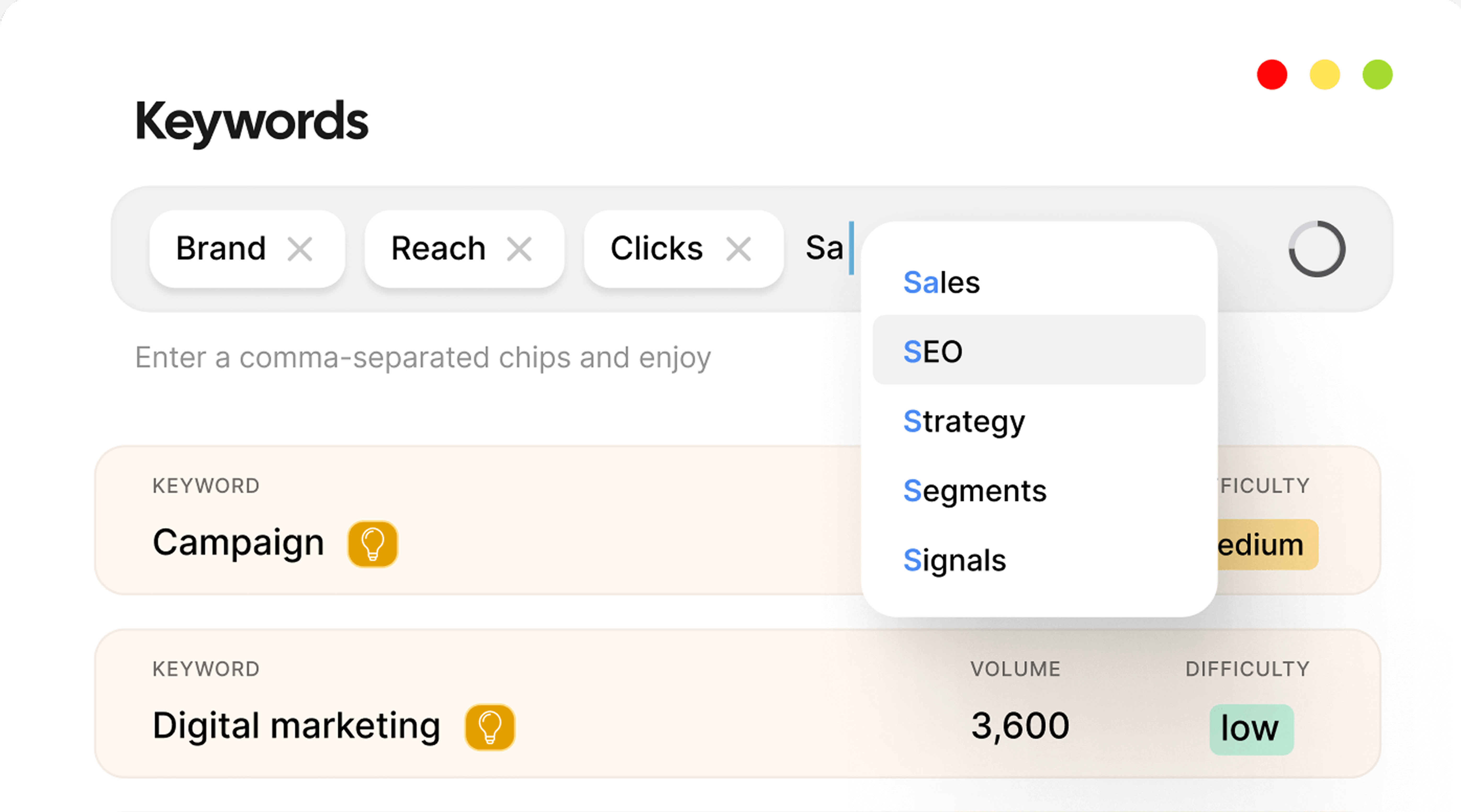Choose the Signals suggestion
Screen dimensions: 1461x812
point(954,560)
